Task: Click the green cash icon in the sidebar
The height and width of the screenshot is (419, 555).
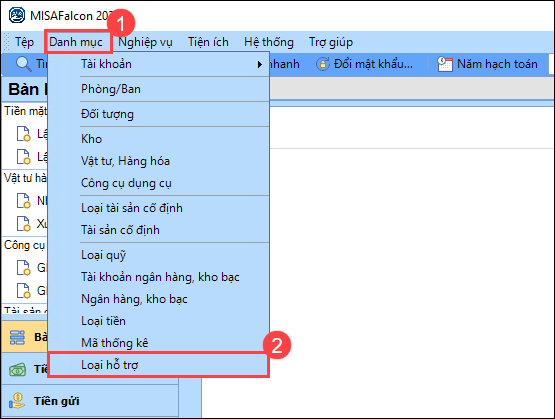Action: 18,369
